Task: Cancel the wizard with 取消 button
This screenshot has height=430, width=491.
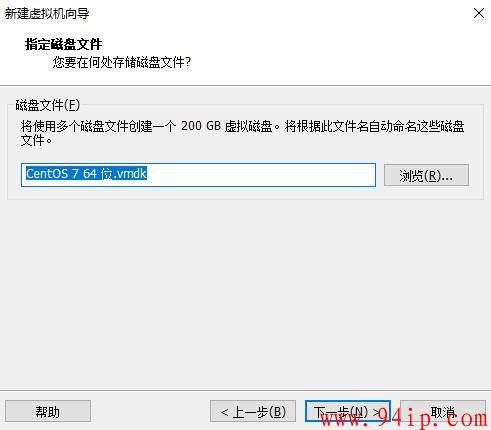Action: (x=443, y=411)
